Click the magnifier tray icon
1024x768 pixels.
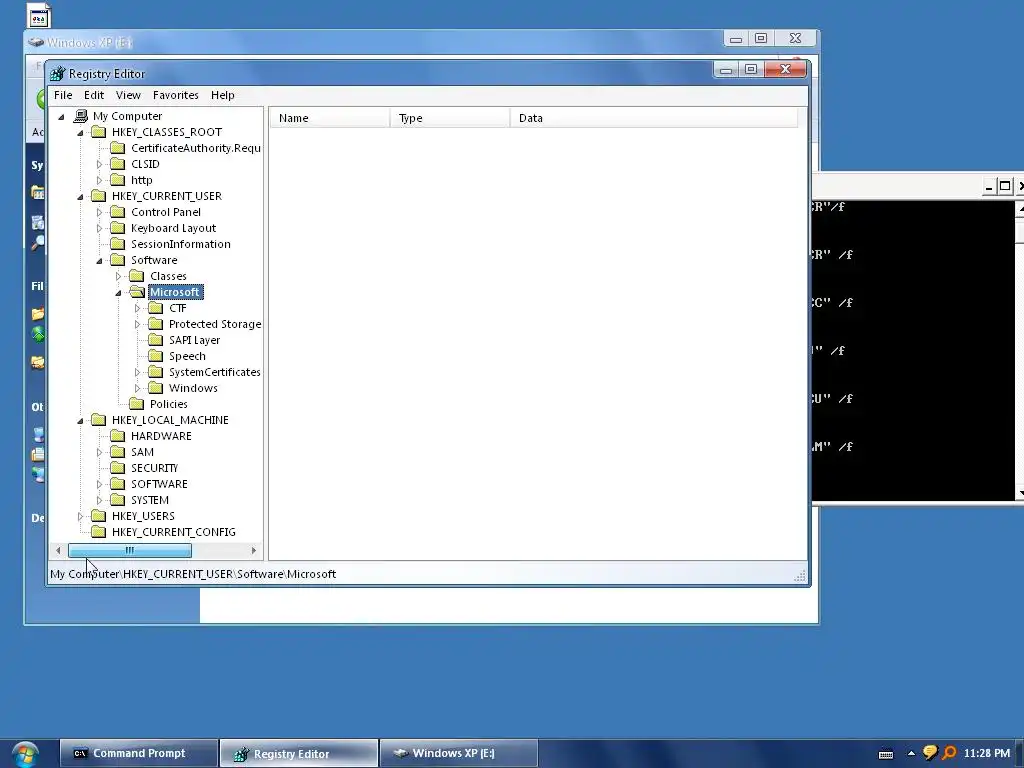point(950,753)
